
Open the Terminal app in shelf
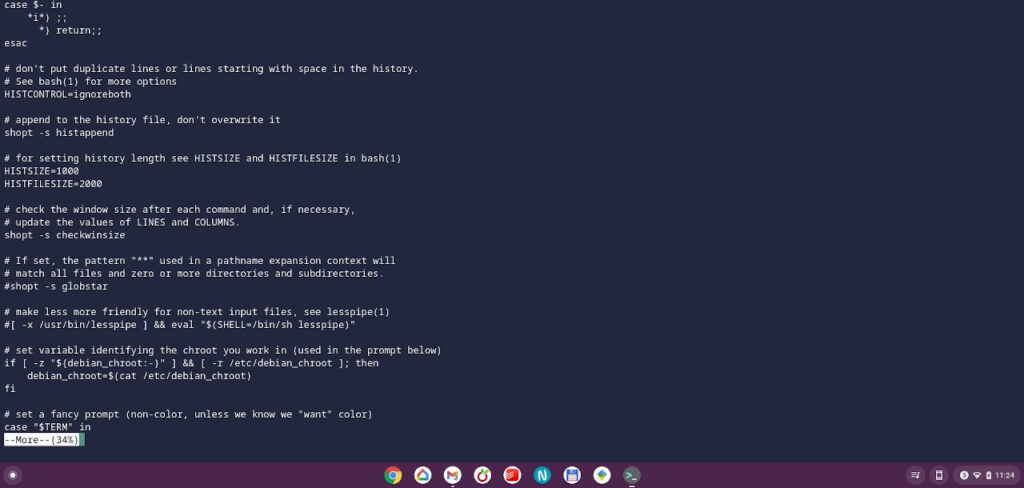(632, 475)
